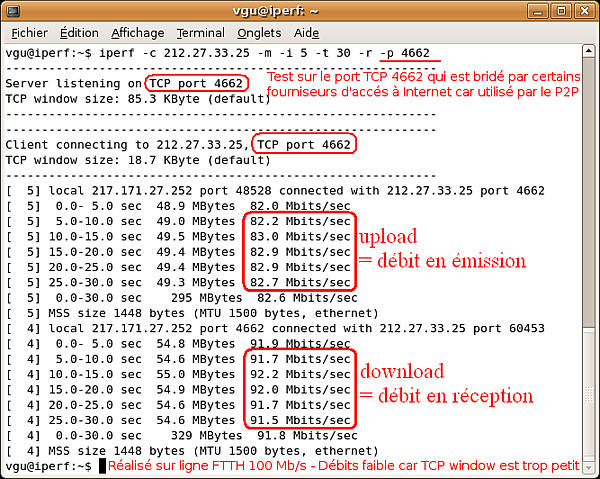Open the window menu icon in title bar

click(13, 11)
